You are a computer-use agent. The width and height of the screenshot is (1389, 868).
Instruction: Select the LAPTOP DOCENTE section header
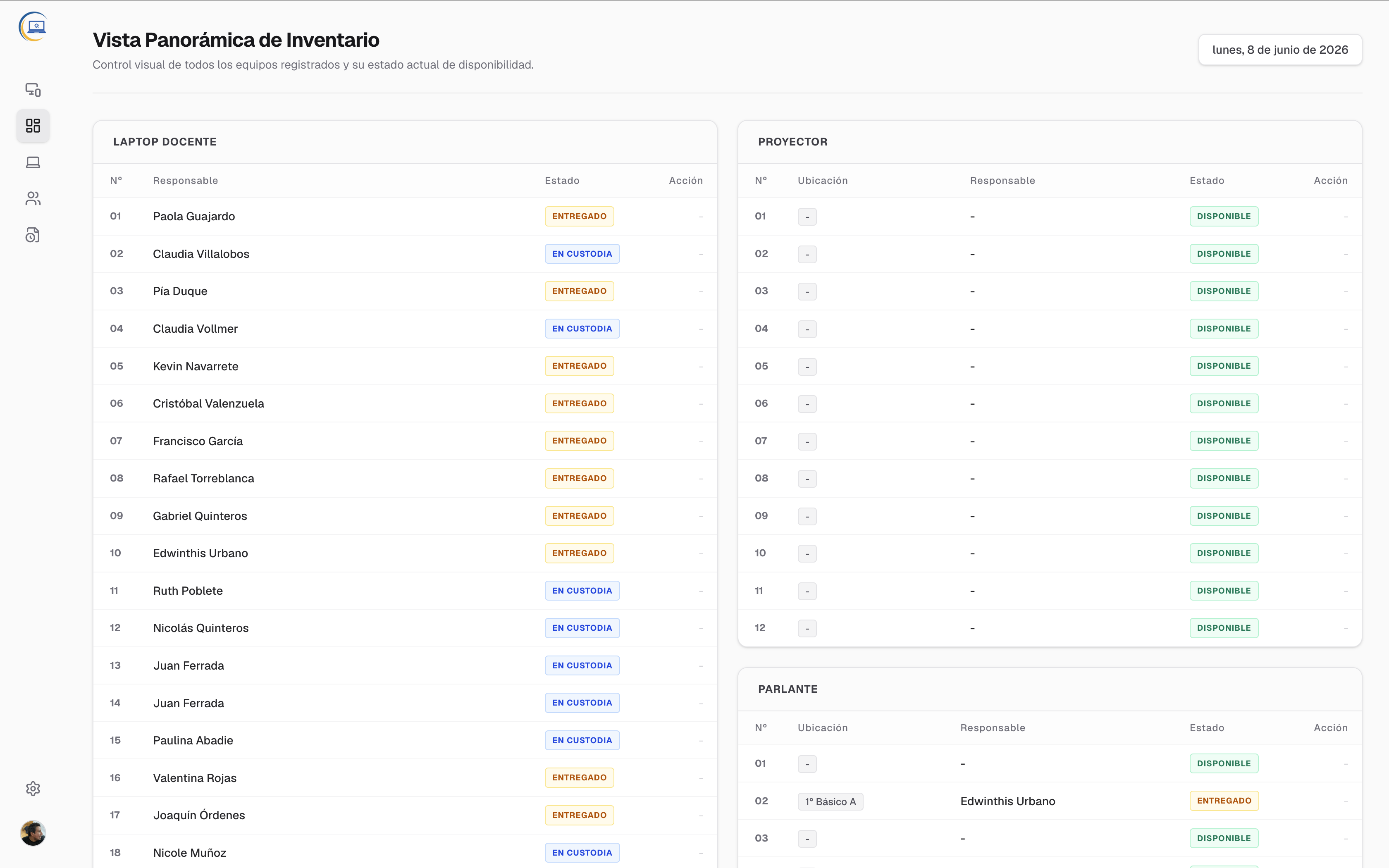tap(165, 142)
